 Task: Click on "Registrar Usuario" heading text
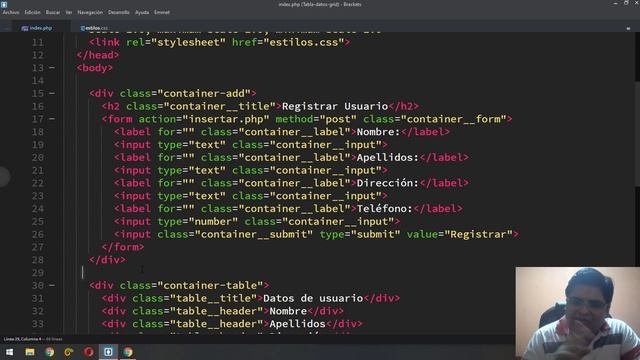click(x=335, y=106)
